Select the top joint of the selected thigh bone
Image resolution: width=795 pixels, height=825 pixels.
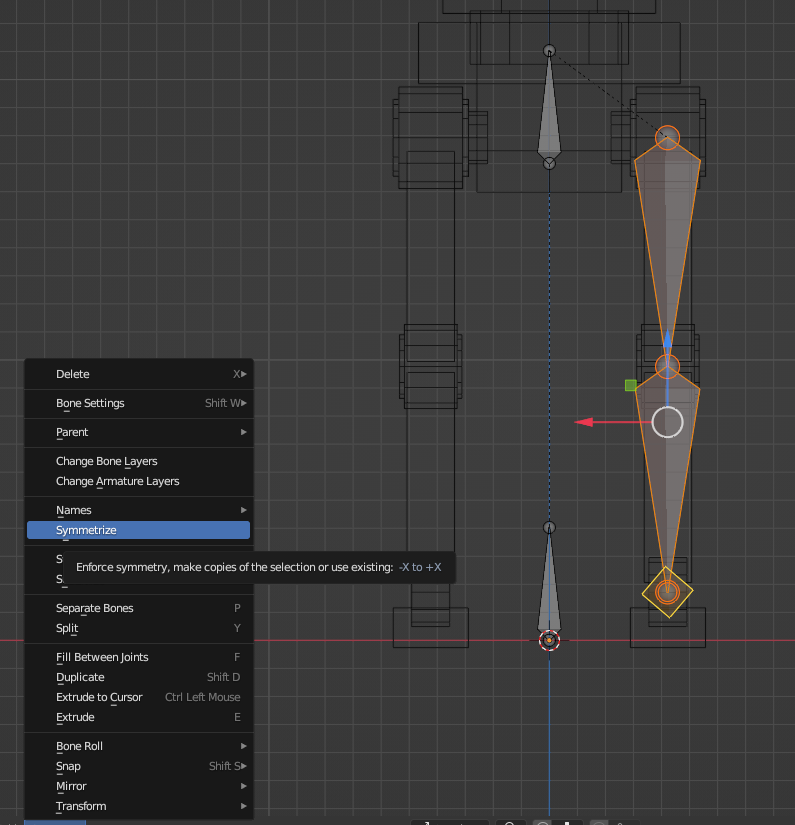click(x=667, y=137)
